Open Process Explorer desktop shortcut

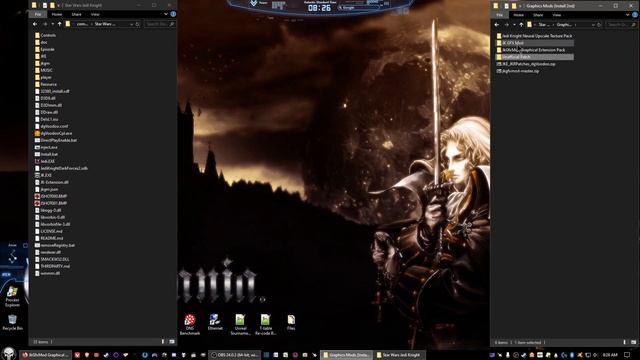point(12,296)
